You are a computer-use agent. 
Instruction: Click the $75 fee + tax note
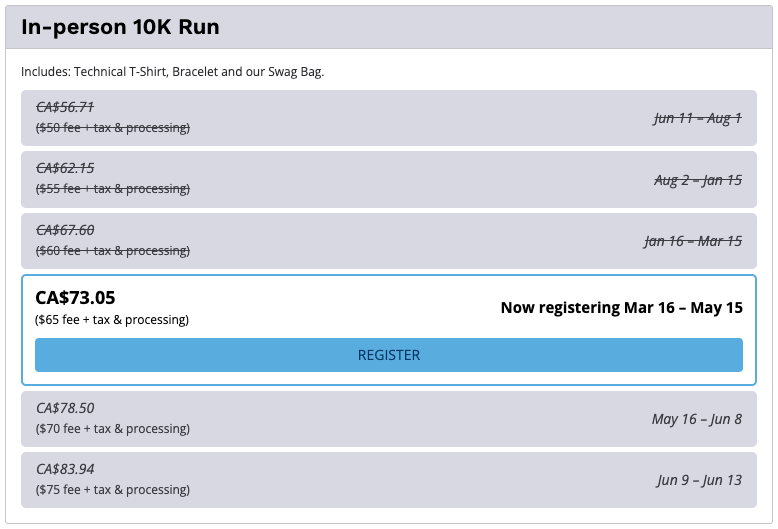tap(113, 490)
